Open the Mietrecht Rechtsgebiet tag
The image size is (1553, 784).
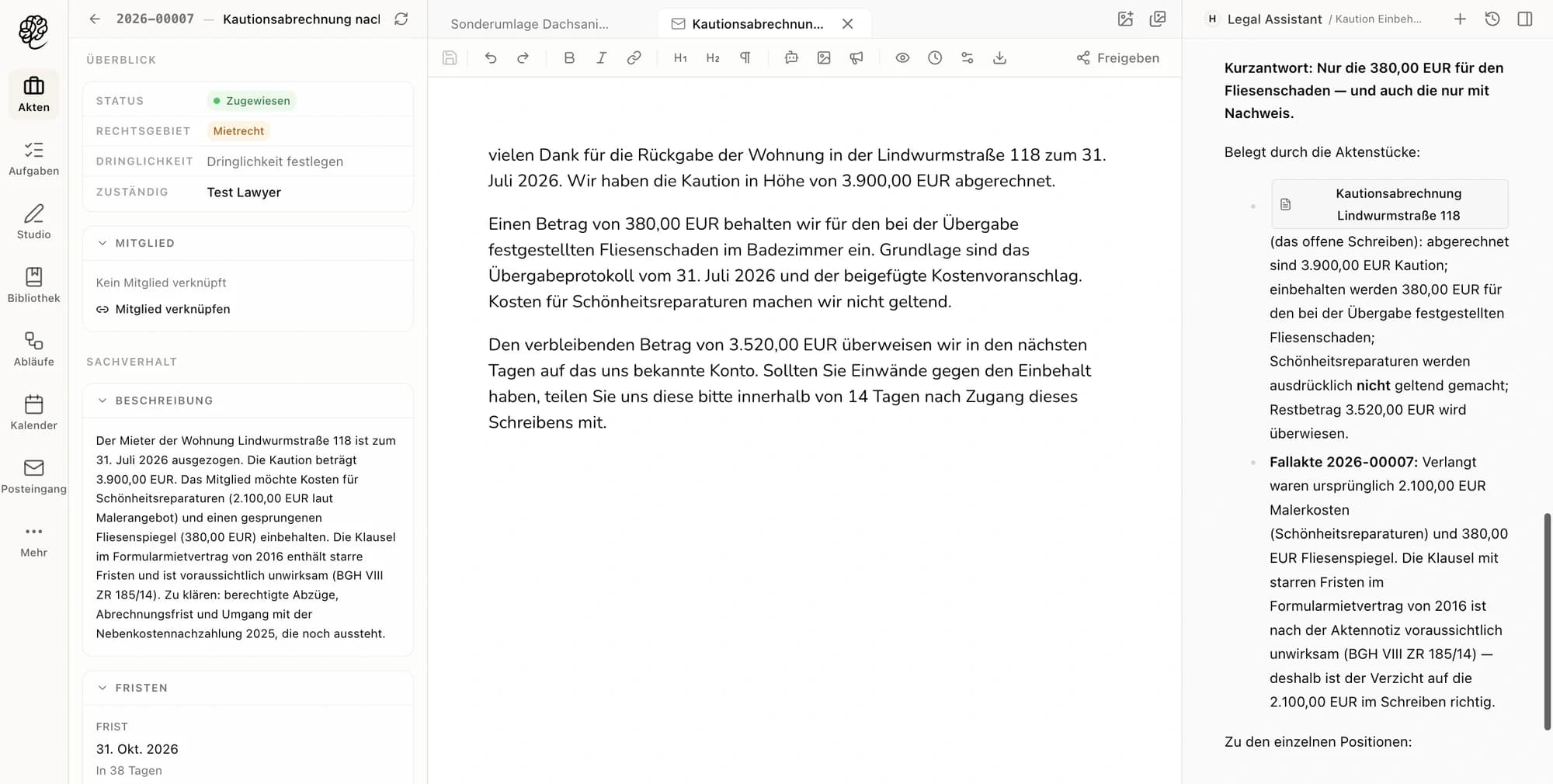coord(238,131)
